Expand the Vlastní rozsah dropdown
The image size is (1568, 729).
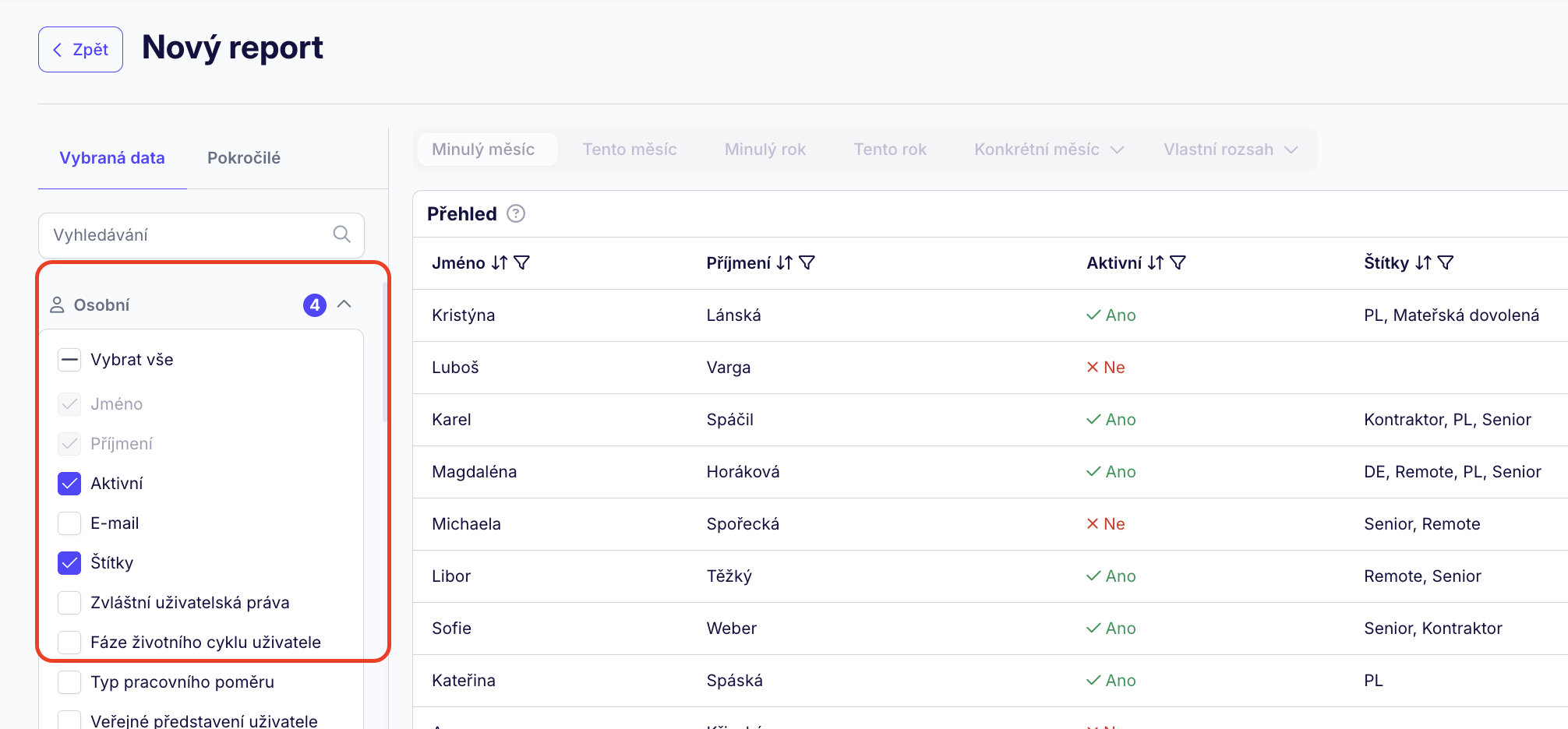click(1230, 150)
